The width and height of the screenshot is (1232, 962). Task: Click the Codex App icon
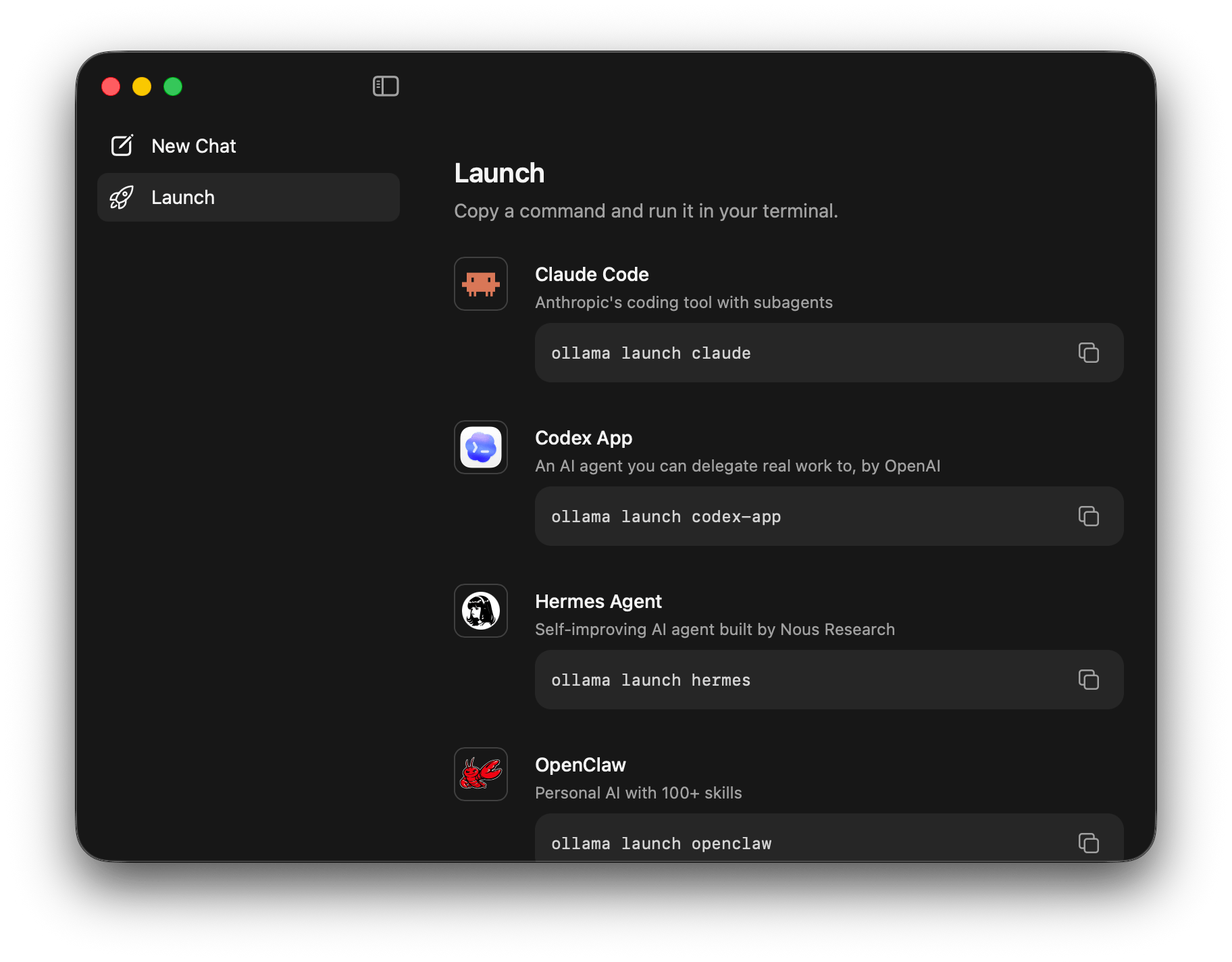point(481,447)
